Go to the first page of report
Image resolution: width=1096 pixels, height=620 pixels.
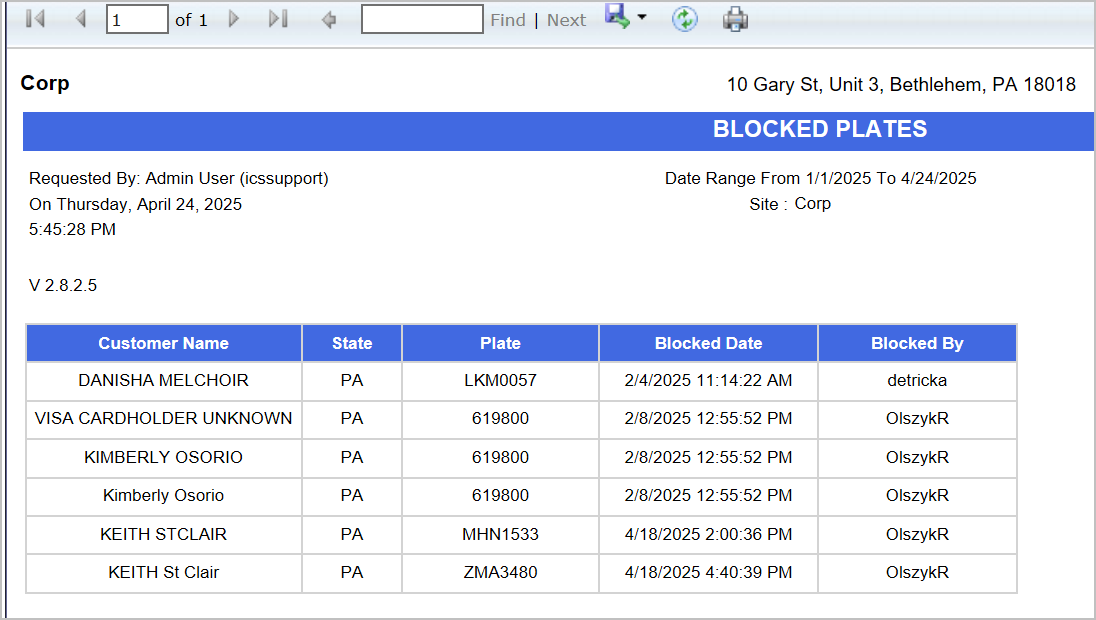tap(35, 19)
